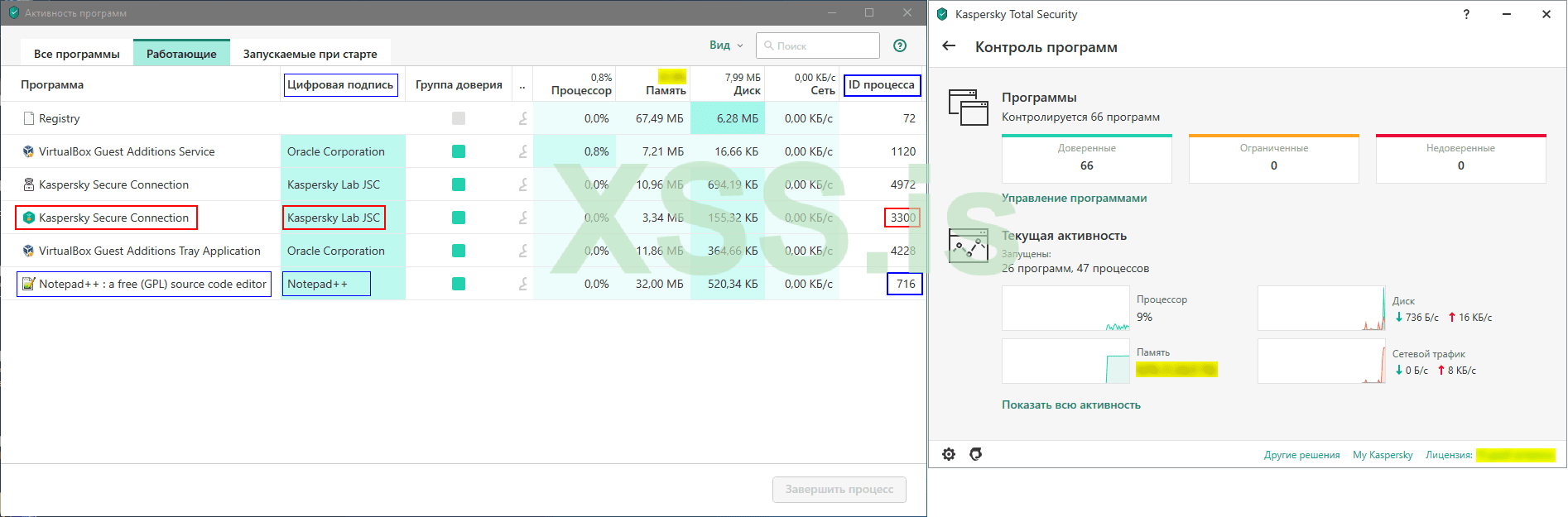Screen dimensions: 1568x517
Task: Open Запускаемые при старте tab
Action: click(x=310, y=54)
